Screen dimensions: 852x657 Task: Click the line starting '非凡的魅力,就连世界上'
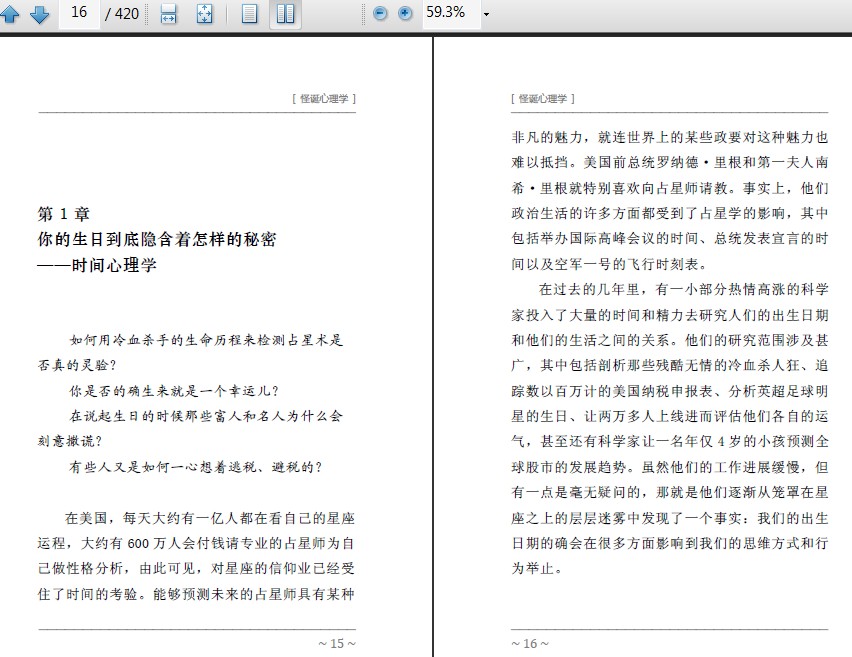tap(669, 137)
